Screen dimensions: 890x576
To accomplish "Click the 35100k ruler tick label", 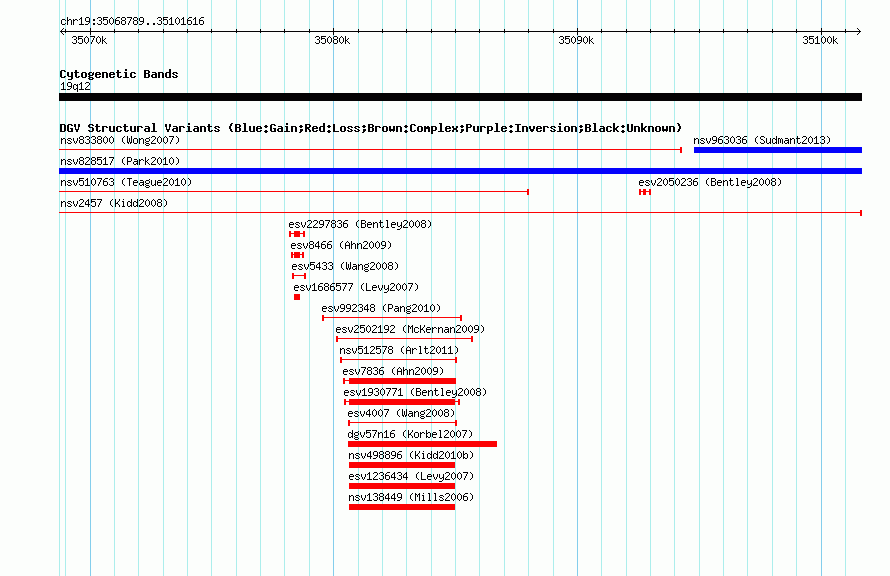I will 820,40.
